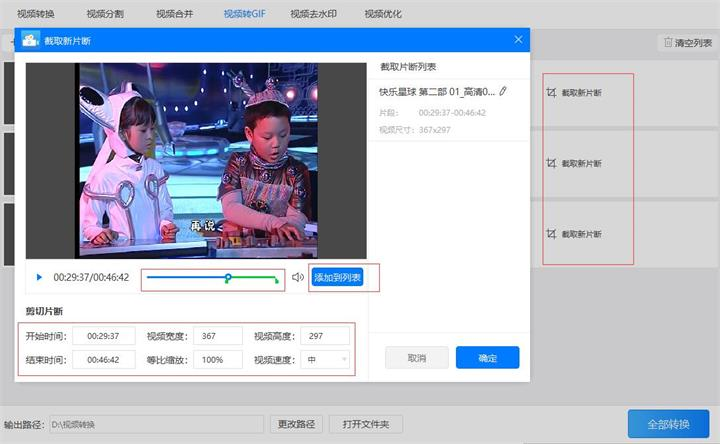
Task: Click the 输出路径 text field
Action: click(x=157, y=424)
